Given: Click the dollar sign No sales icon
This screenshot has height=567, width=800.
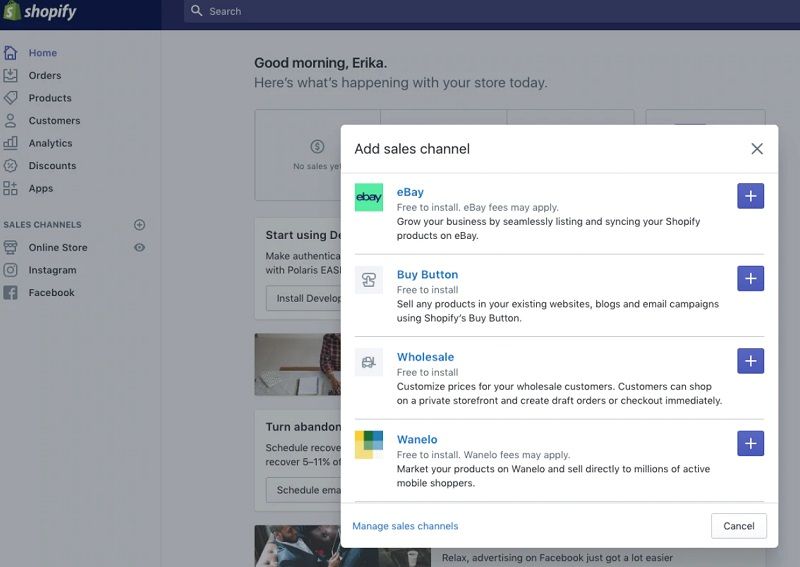Looking at the screenshot, I should [317, 147].
